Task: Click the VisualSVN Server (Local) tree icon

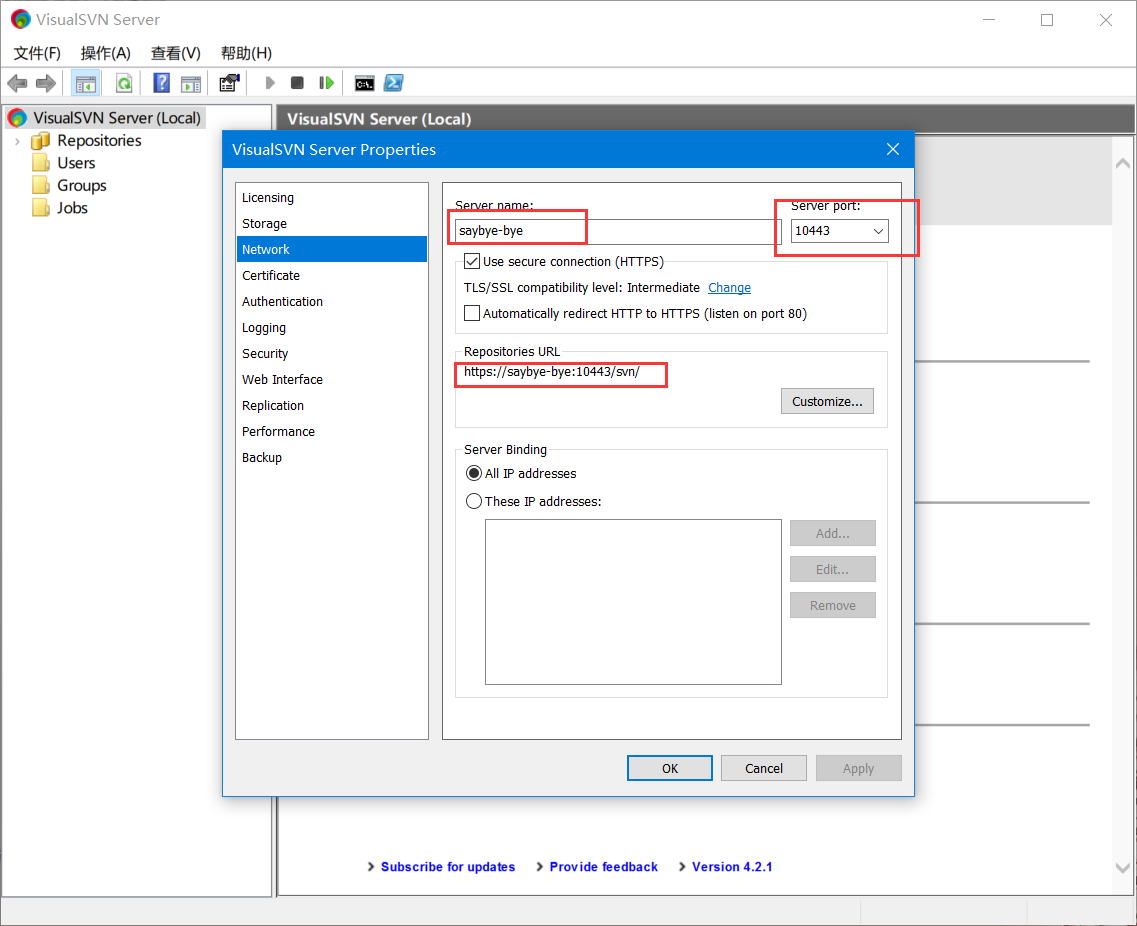Action: 17,117
